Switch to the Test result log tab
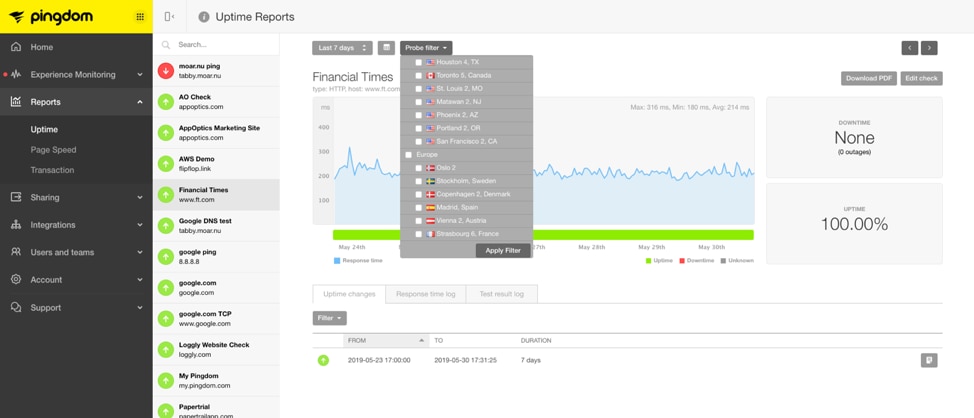974x418 pixels. coord(501,294)
